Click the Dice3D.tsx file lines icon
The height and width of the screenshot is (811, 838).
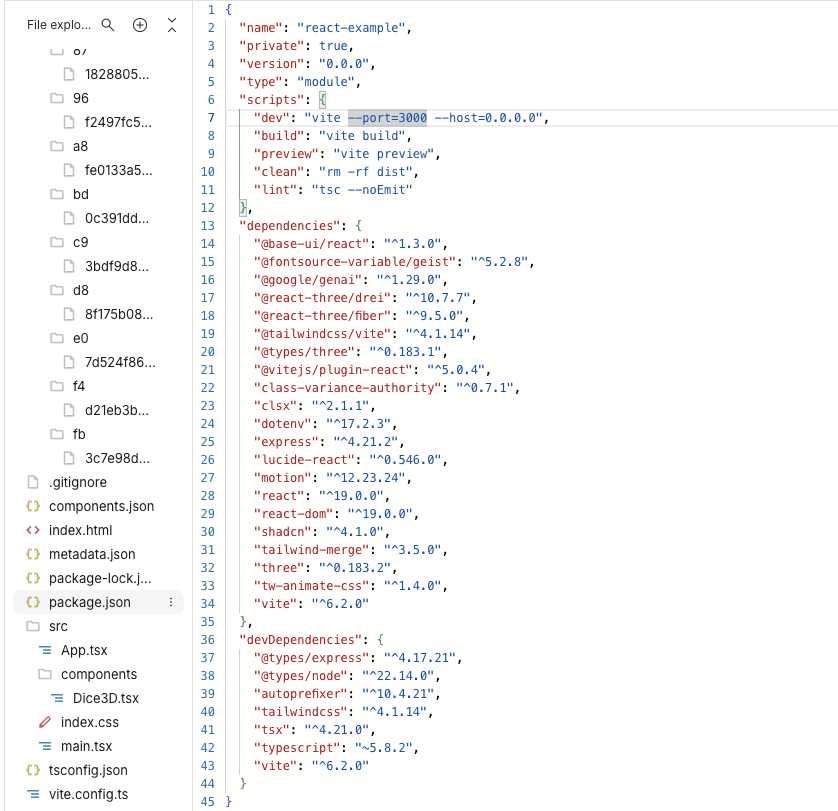57,698
